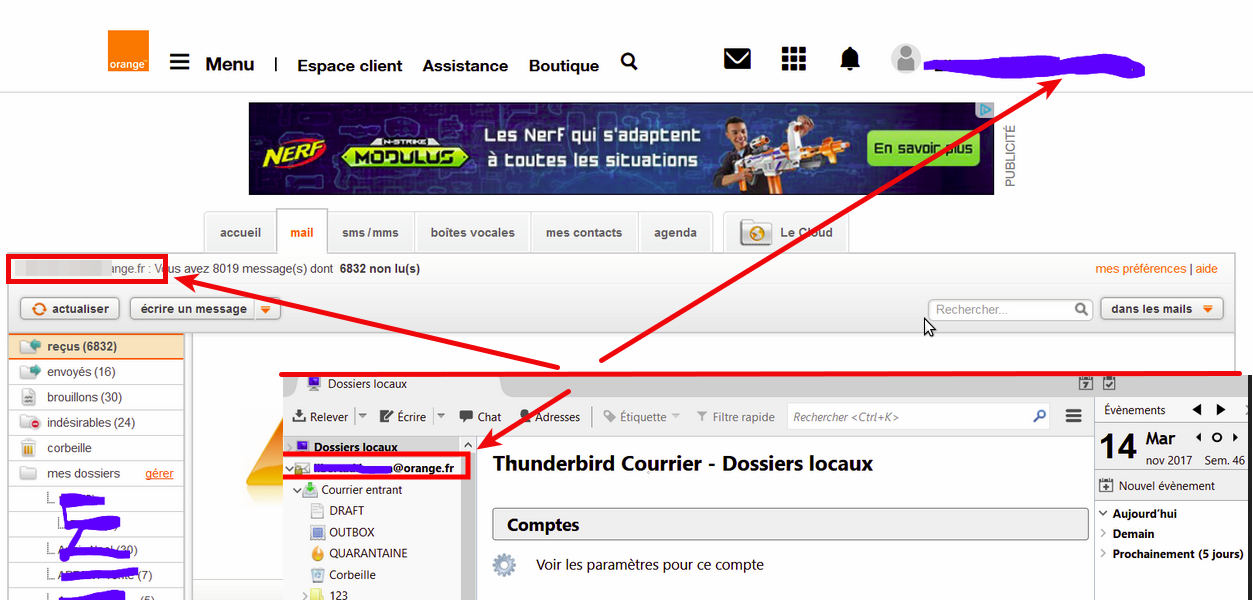The width and height of the screenshot is (1253, 600).
Task: Click today circle in mini calendar header
Action: 1217,437
